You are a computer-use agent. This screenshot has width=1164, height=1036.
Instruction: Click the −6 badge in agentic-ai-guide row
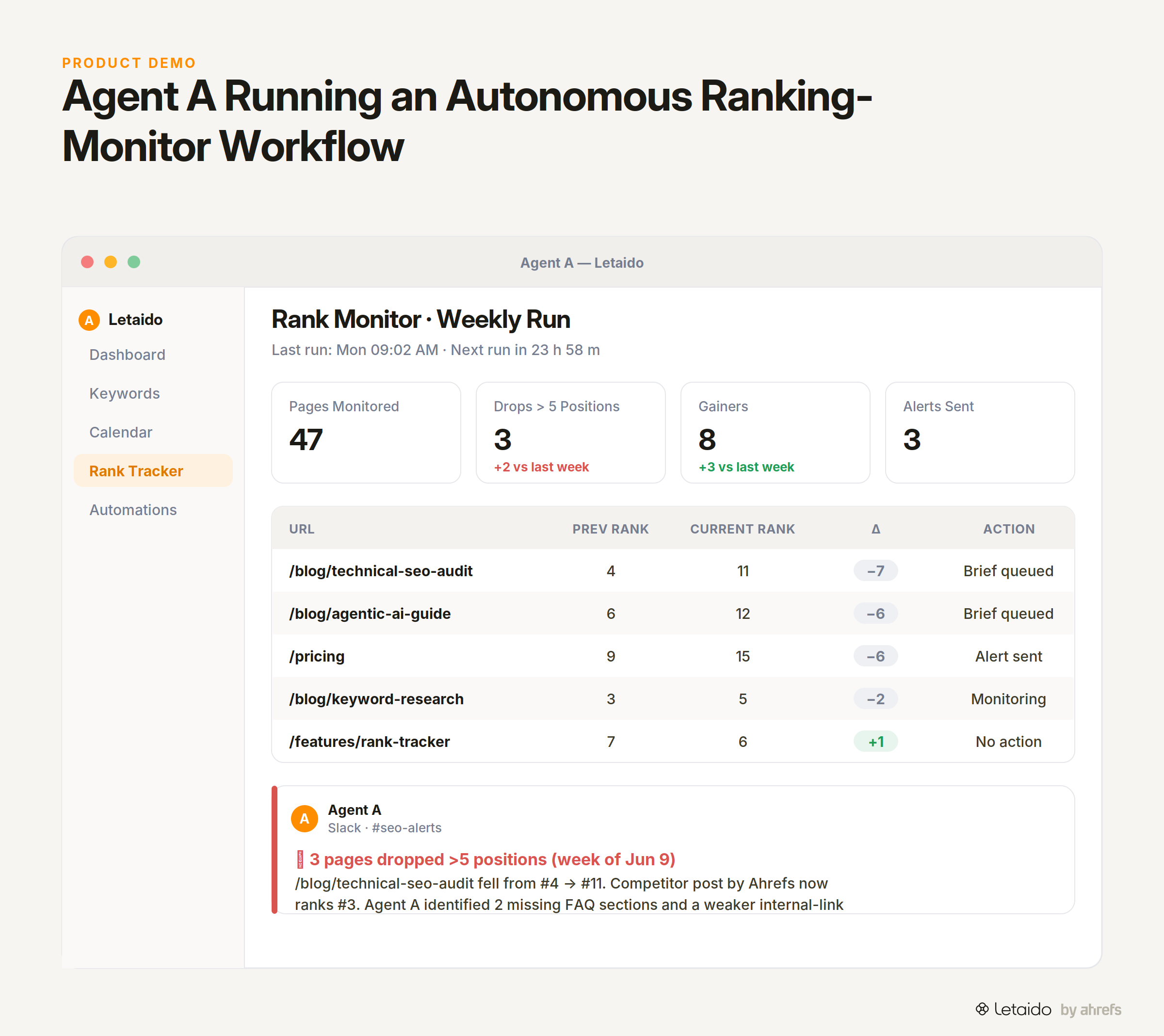876,614
